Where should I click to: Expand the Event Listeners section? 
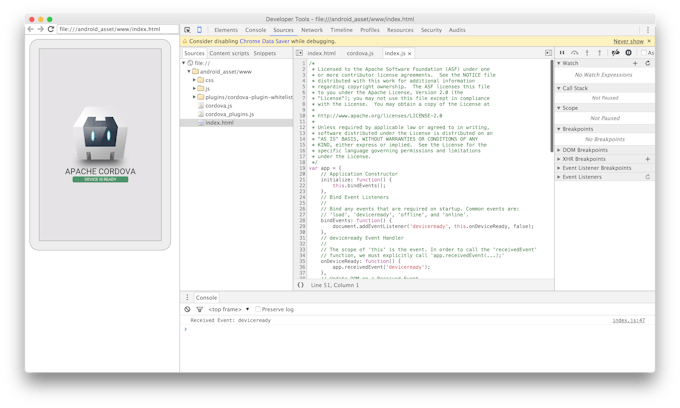pos(559,177)
